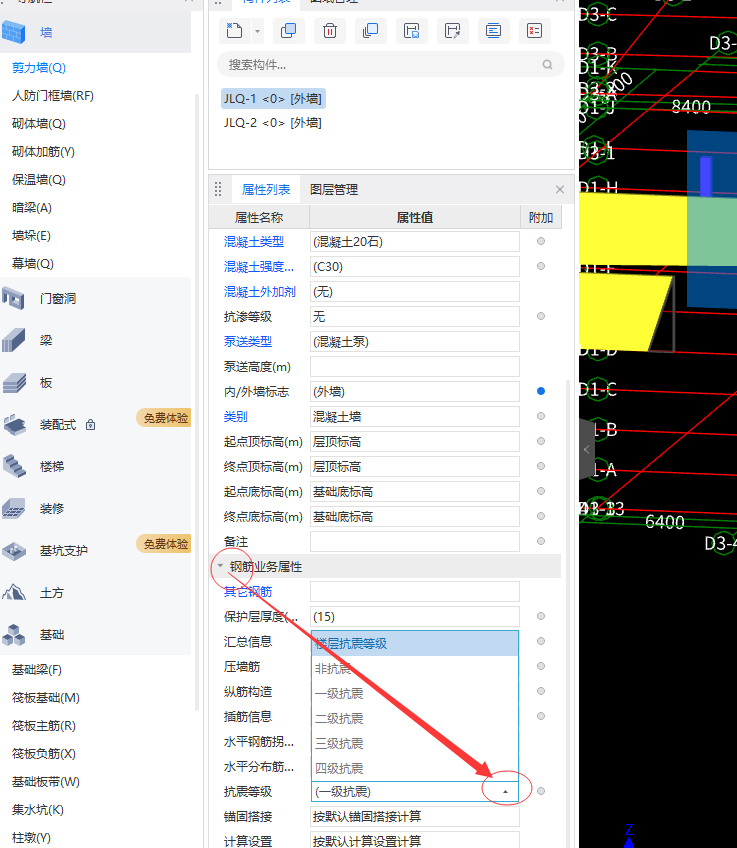Click the component eyedropper extract icon
The width and height of the screenshot is (737, 848).
click(452, 30)
